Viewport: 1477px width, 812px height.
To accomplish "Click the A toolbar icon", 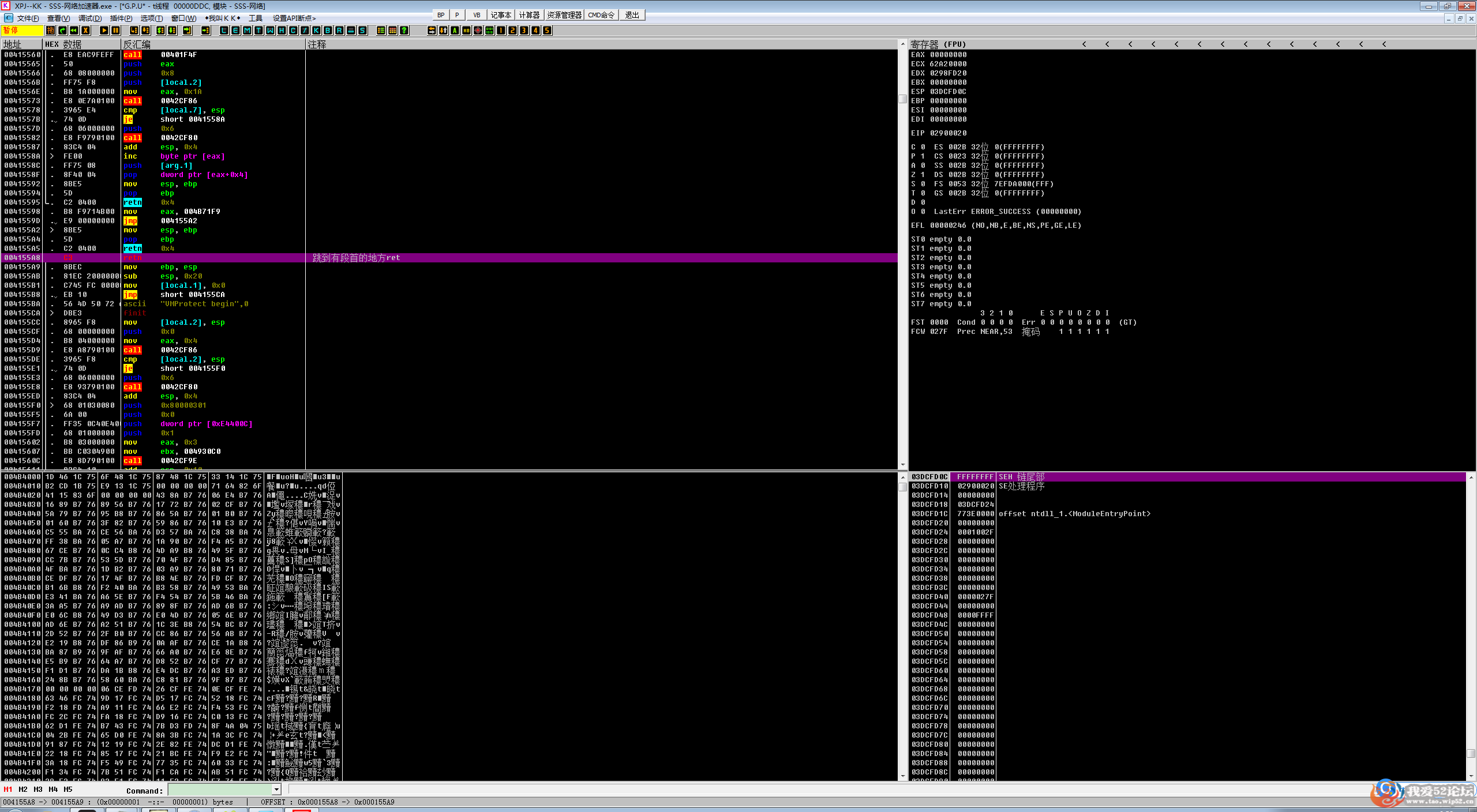I will 455,31.
